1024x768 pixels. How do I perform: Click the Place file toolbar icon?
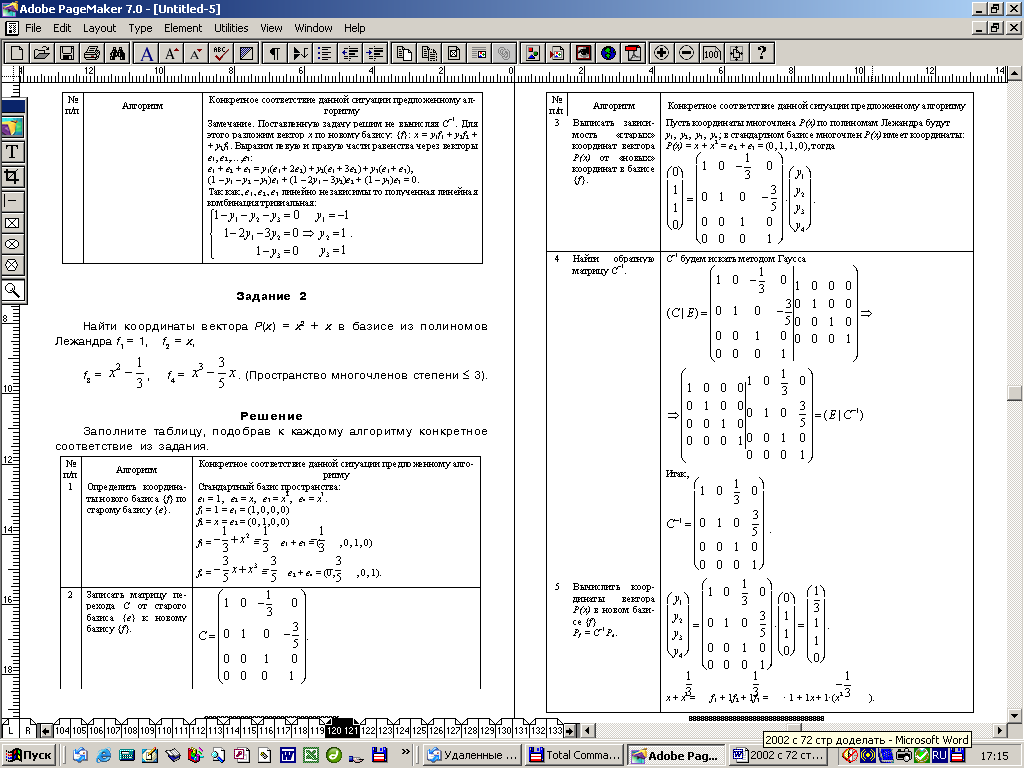click(558, 53)
